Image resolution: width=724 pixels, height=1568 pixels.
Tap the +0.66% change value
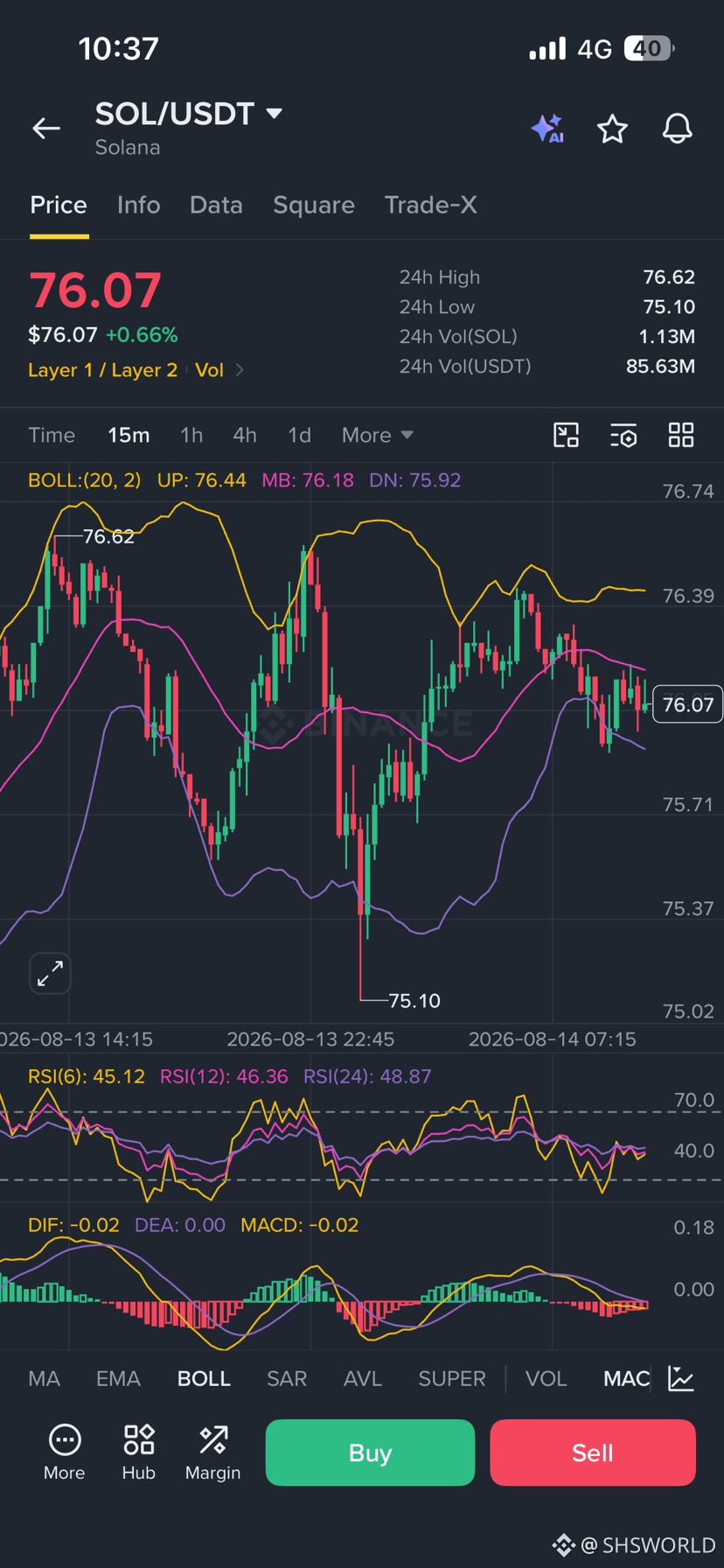tap(142, 335)
